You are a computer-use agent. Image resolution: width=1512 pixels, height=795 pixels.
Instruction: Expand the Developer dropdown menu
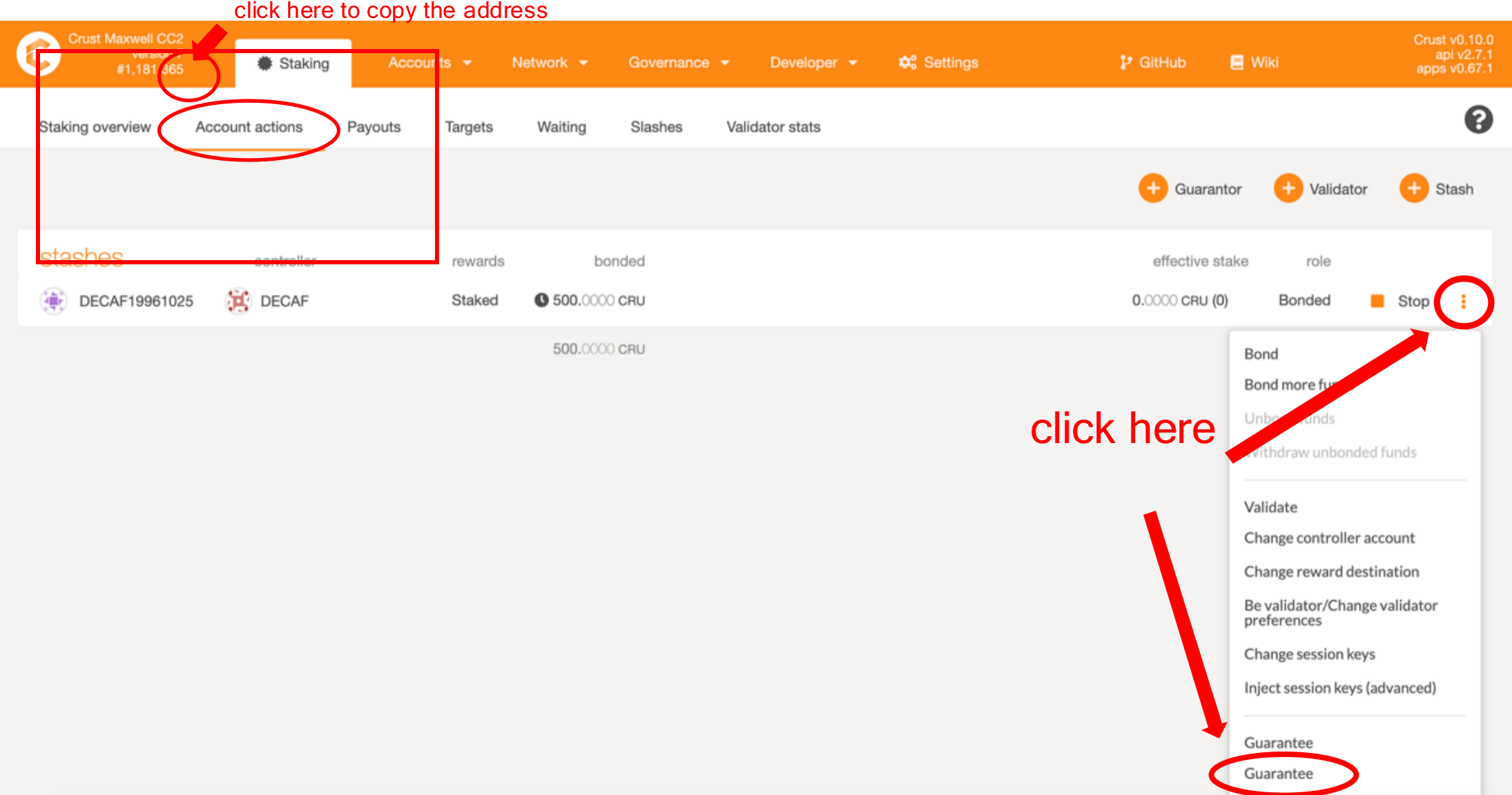pos(813,63)
